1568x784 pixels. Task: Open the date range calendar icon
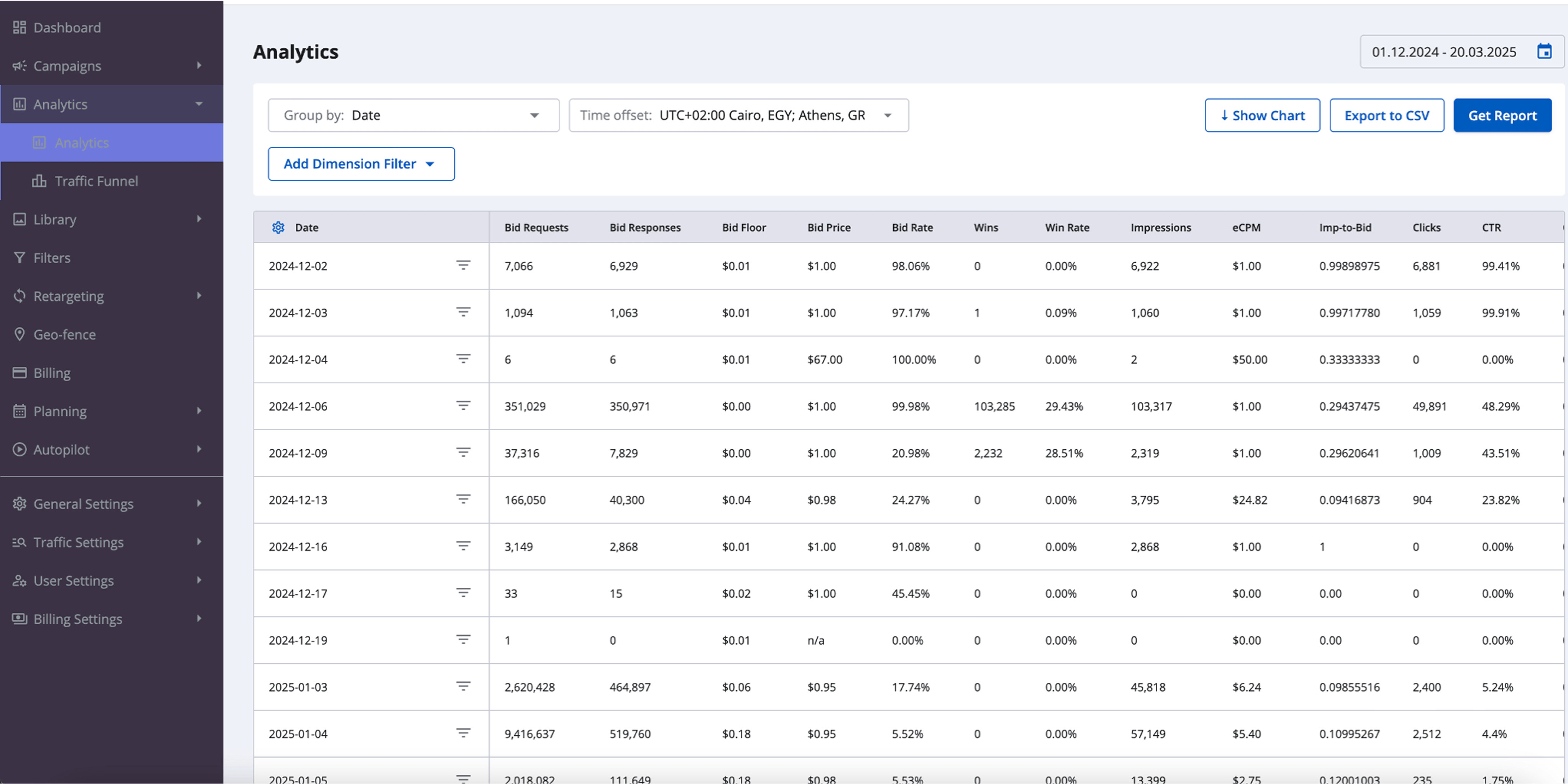[x=1544, y=52]
